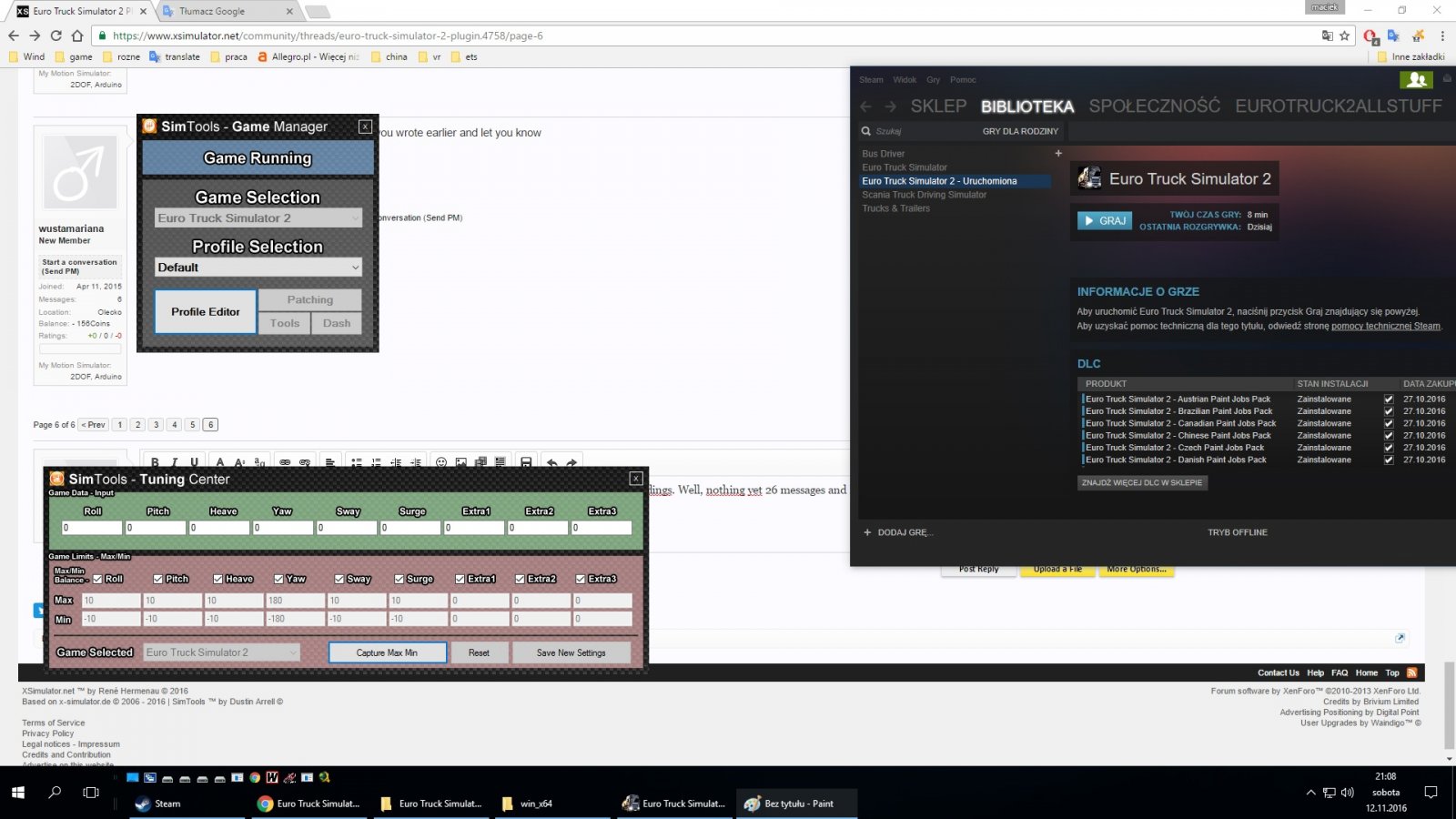Open the Widok menu in Steam

[x=905, y=80]
